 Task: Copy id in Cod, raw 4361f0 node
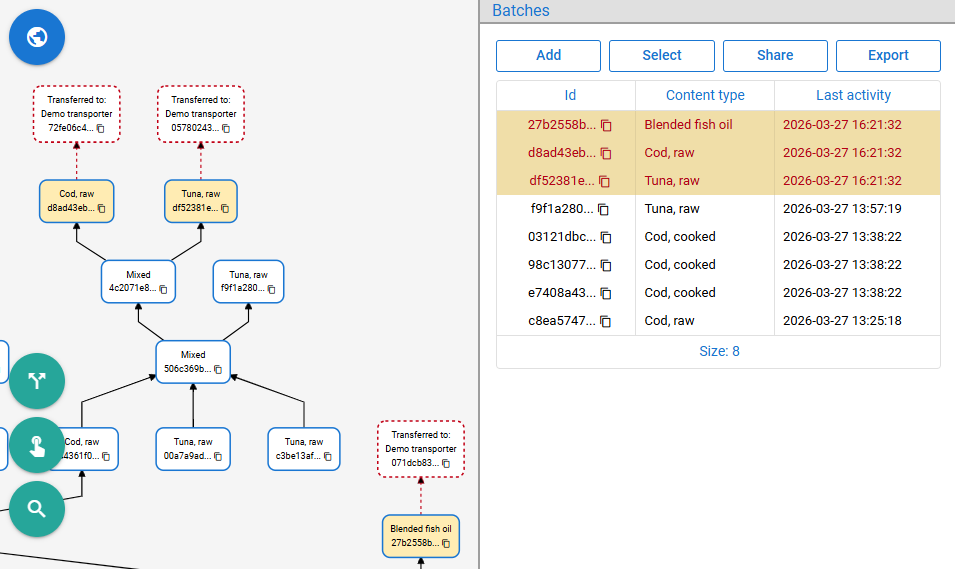[106, 456]
